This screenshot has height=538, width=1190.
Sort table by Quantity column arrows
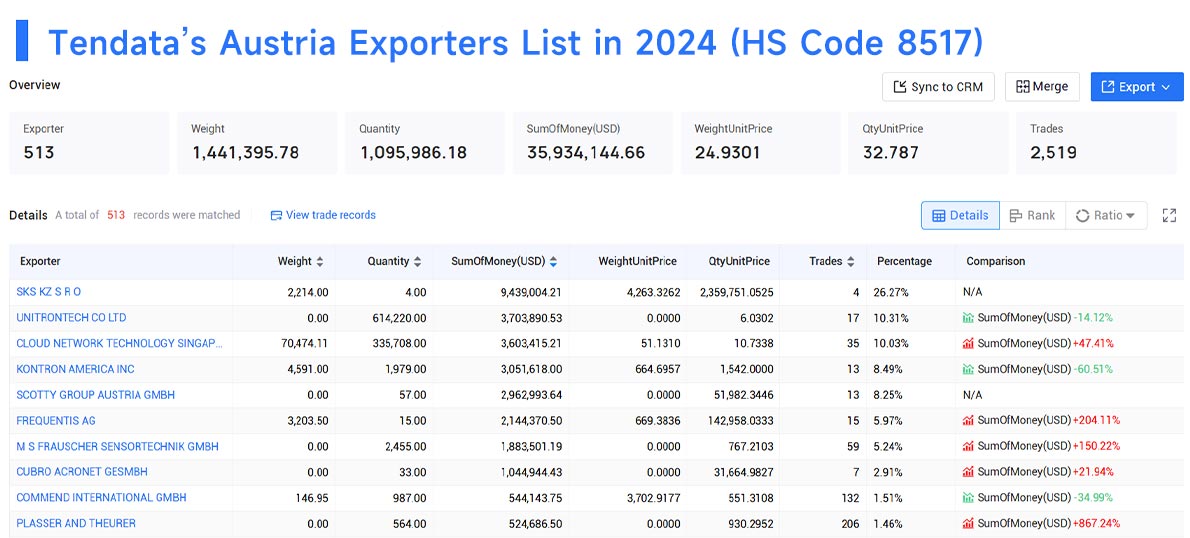click(x=417, y=261)
